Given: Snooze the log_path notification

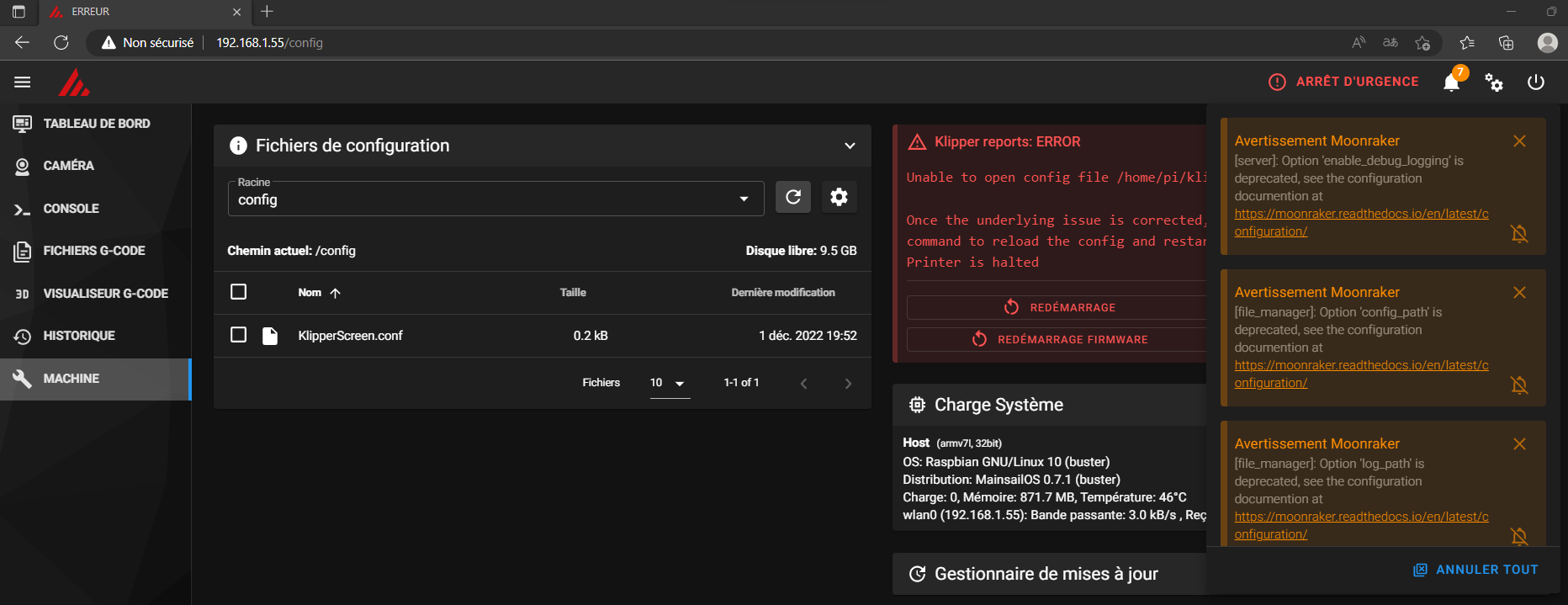Looking at the screenshot, I should coord(1519,536).
